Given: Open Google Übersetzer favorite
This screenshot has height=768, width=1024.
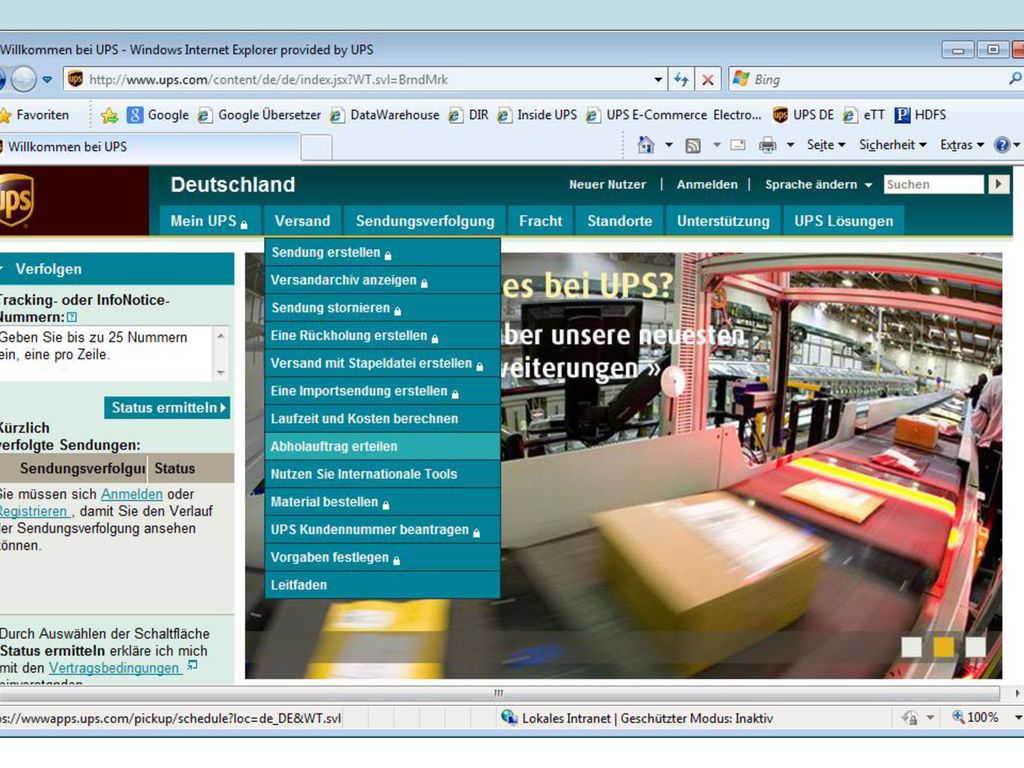Looking at the screenshot, I should [x=259, y=115].
